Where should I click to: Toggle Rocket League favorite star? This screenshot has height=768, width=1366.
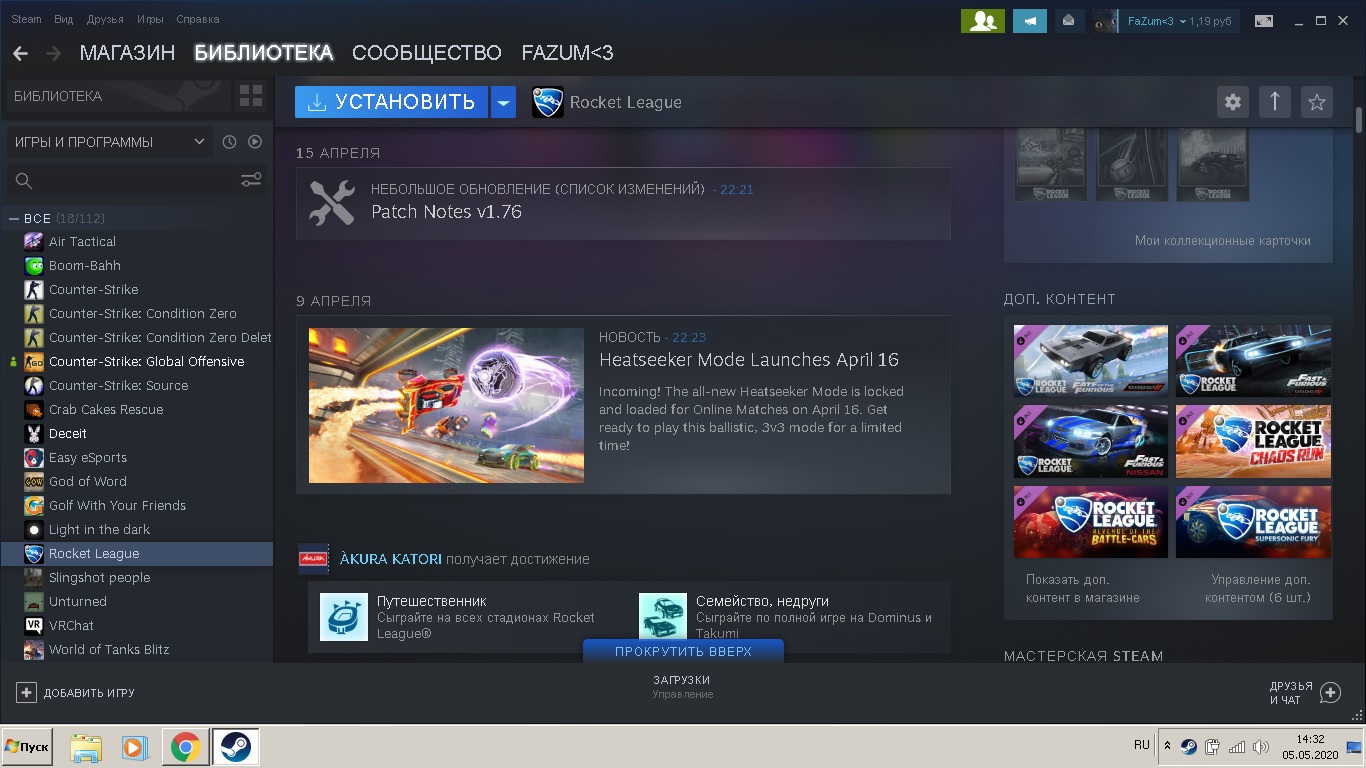1317,102
